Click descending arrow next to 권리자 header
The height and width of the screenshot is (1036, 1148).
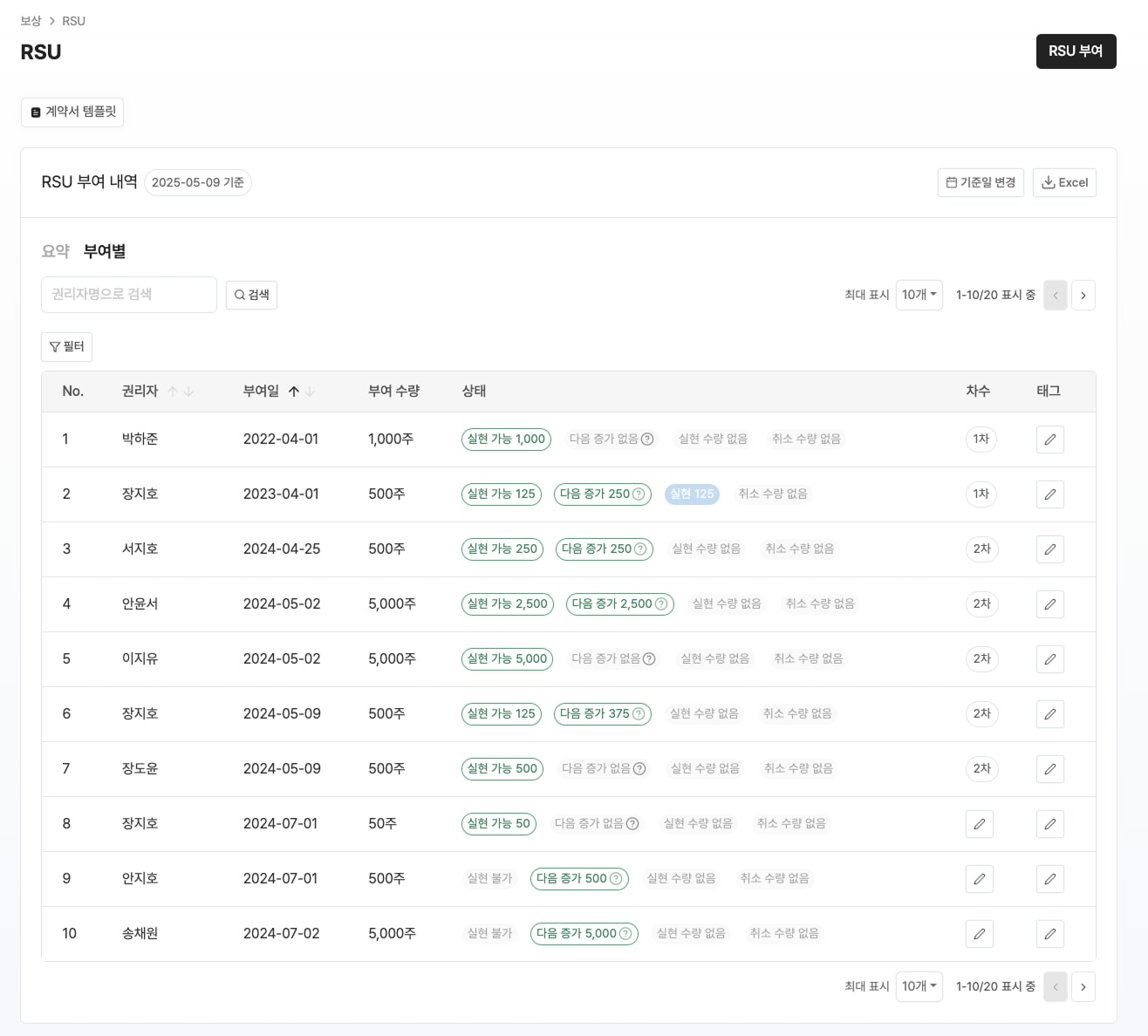[x=189, y=392]
